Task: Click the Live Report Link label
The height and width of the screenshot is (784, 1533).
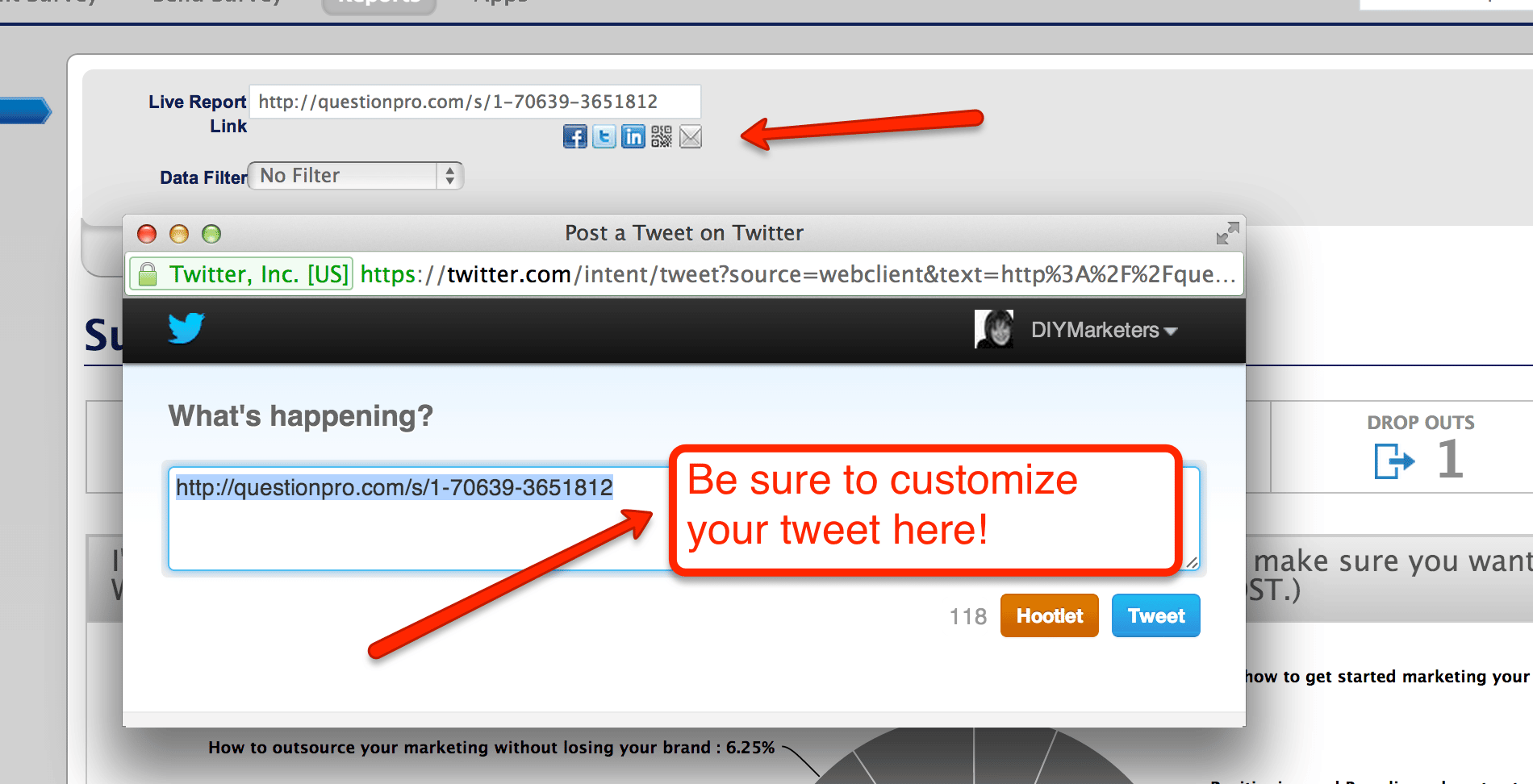Action: (x=198, y=114)
